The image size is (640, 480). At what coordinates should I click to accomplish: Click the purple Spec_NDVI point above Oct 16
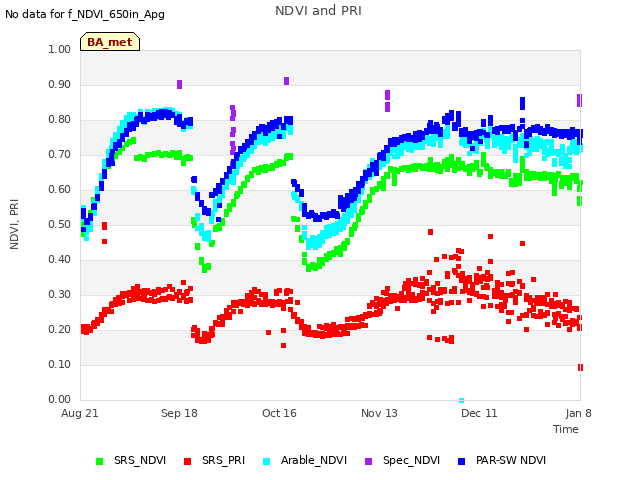tap(287, 81)
